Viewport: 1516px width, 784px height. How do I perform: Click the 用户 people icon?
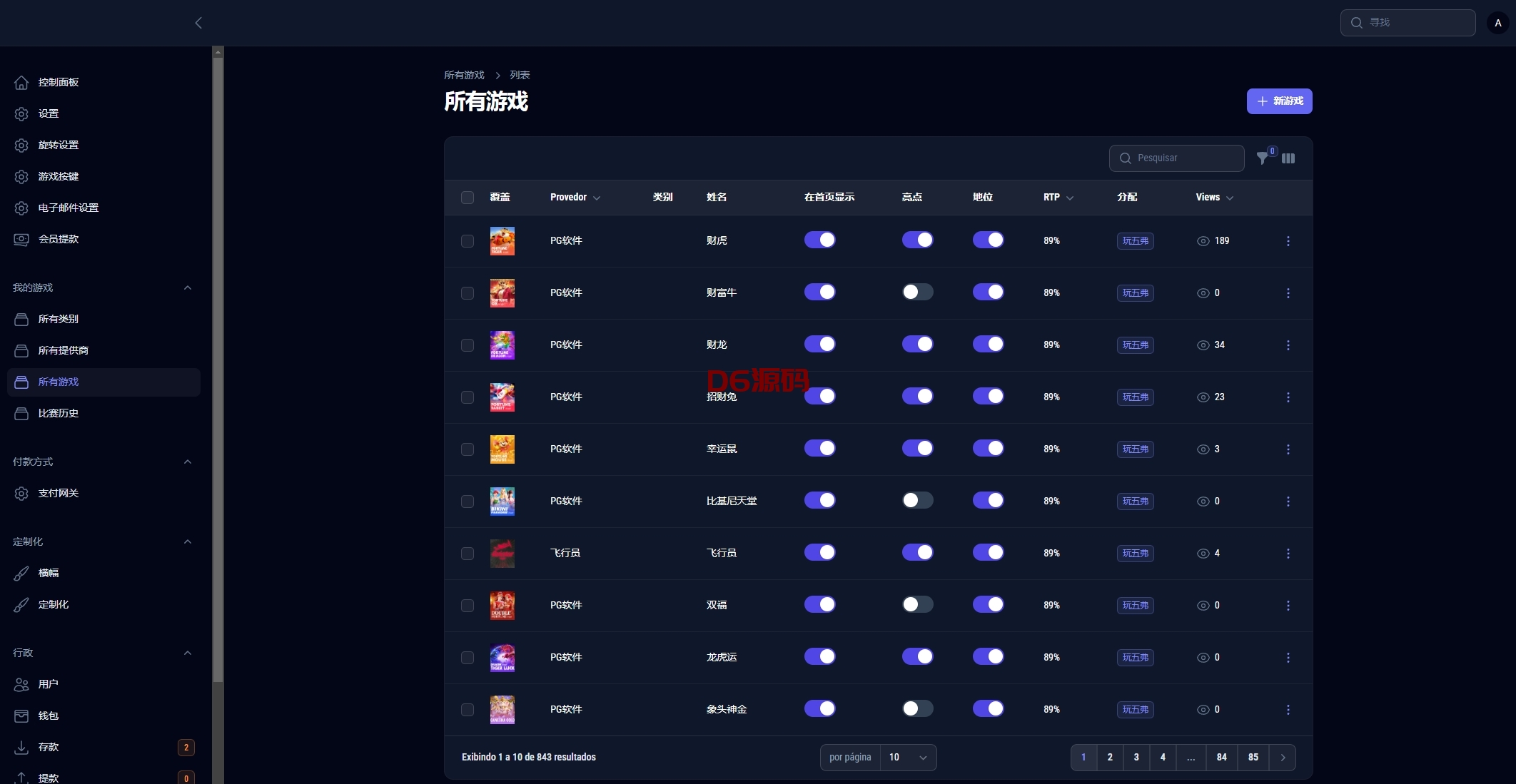(x=21, y=685)
